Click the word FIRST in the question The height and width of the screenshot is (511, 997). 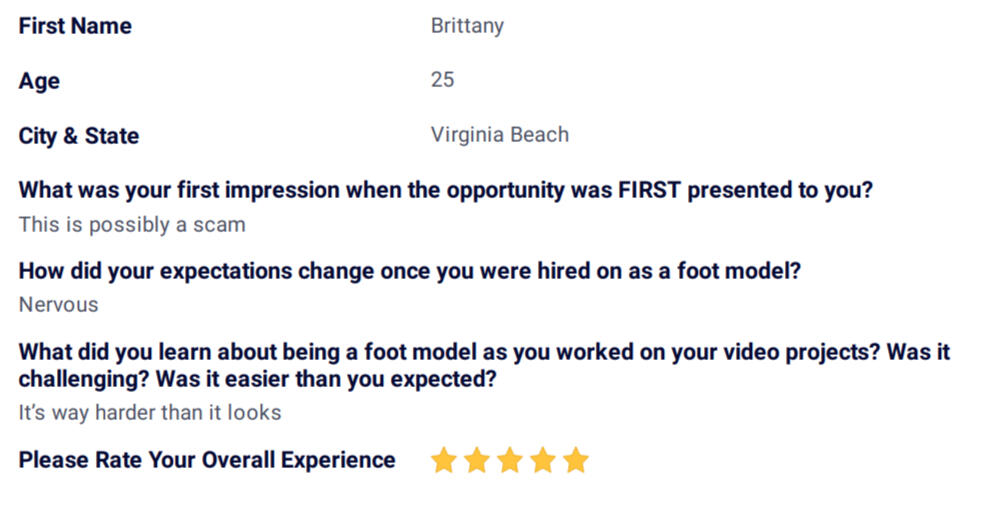pyautogui.click(x=649, y=190)
